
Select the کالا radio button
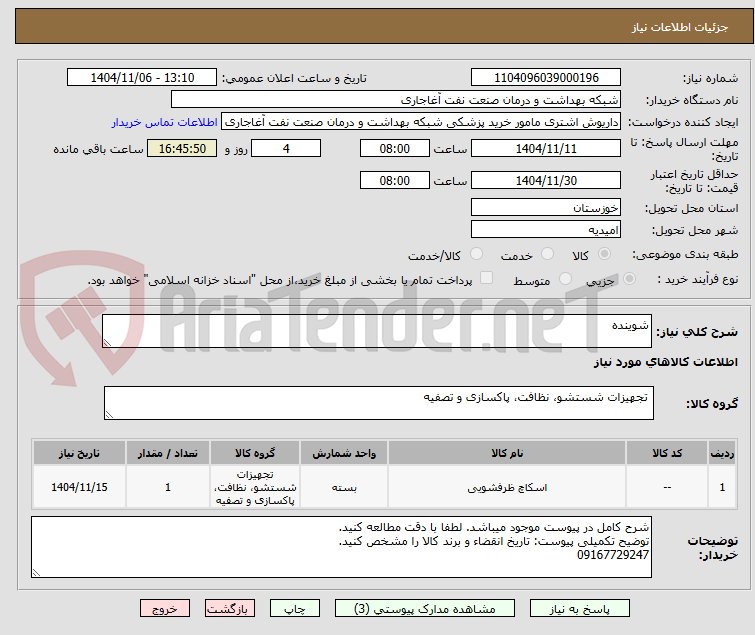(605, 254)
